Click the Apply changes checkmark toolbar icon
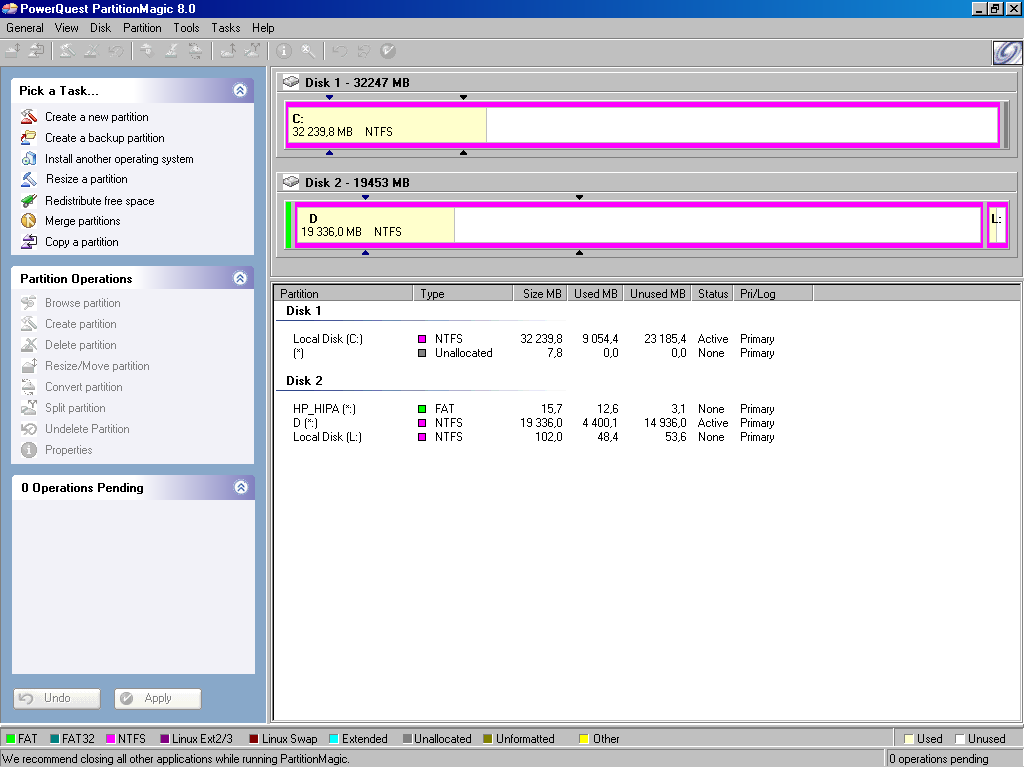The width and height of the screenshot is (1024, 768). pos(388,51)
